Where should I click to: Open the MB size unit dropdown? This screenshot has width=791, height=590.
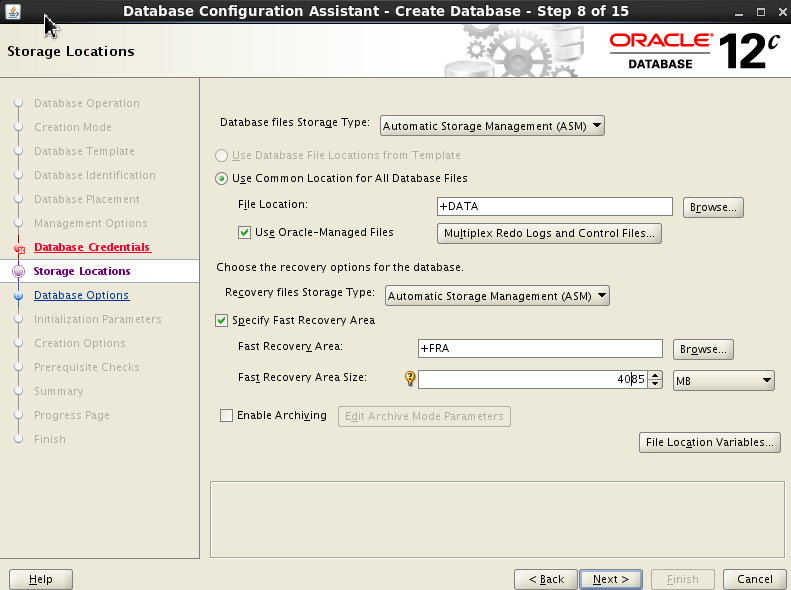[724, 380]
